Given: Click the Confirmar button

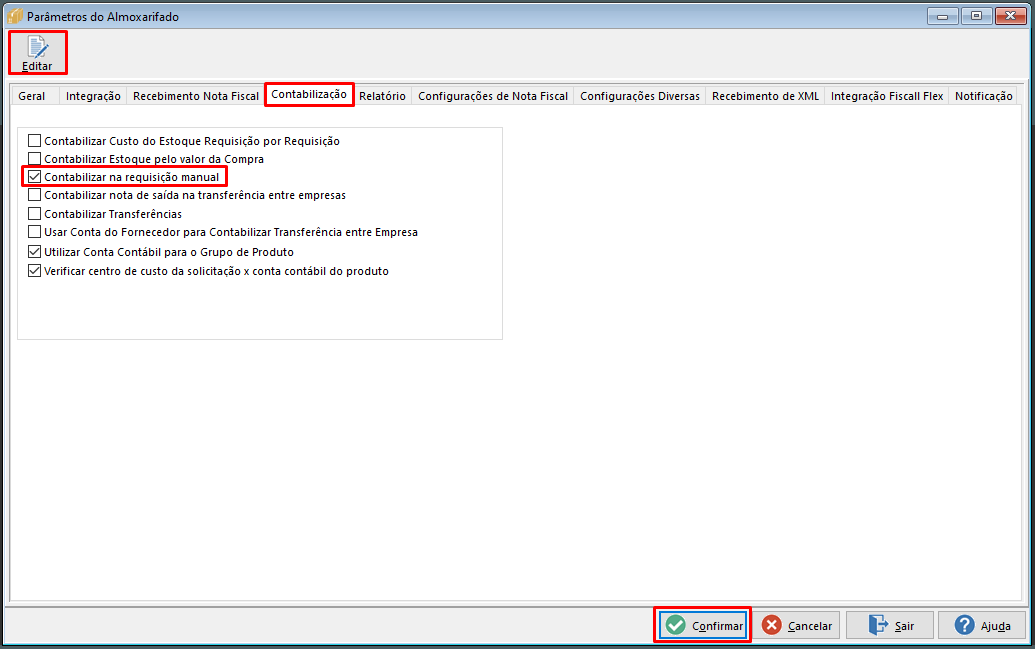Looking at the screenshot, I should coord(703,625).
